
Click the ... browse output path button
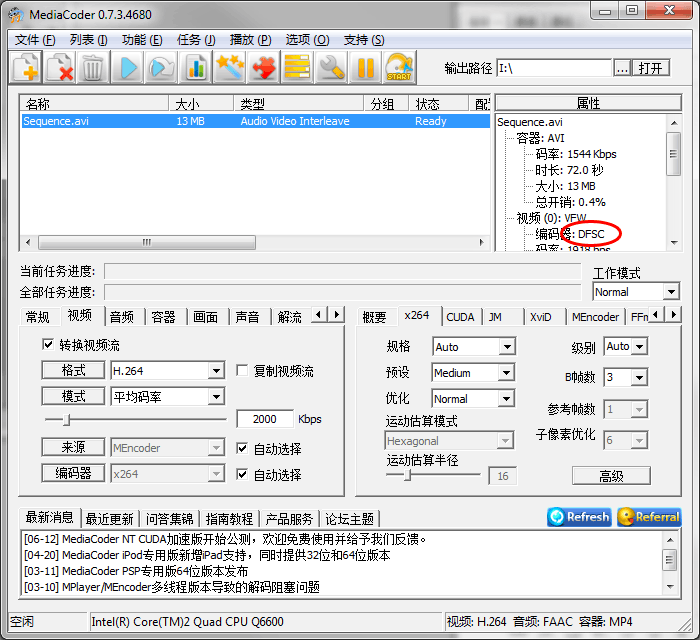(x=622, y=68)
